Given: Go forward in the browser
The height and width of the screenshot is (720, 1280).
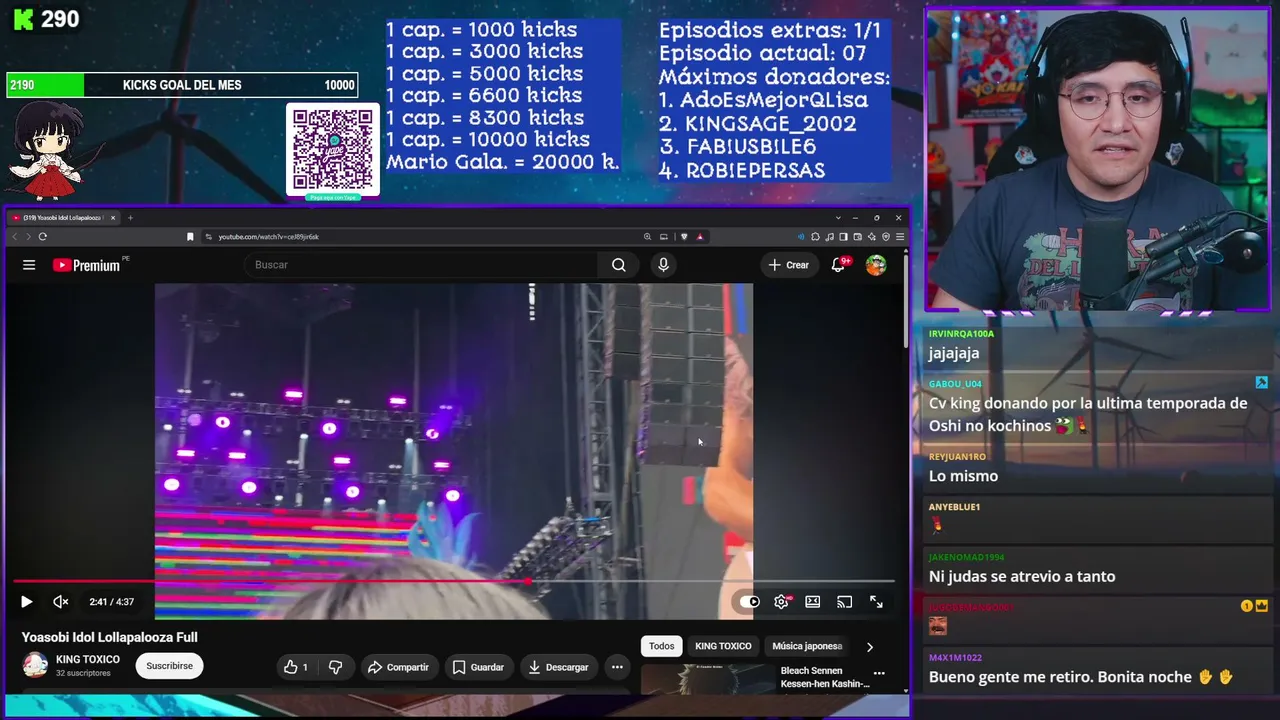Looking at the screenshot, I should point(28,237).
